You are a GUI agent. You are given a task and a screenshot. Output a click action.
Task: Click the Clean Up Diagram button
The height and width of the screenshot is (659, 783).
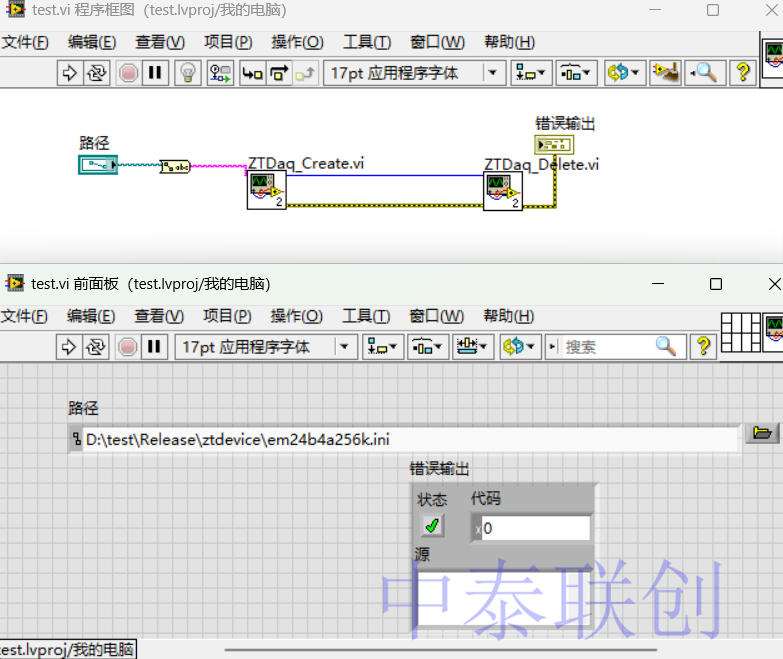tap(666, 73)
